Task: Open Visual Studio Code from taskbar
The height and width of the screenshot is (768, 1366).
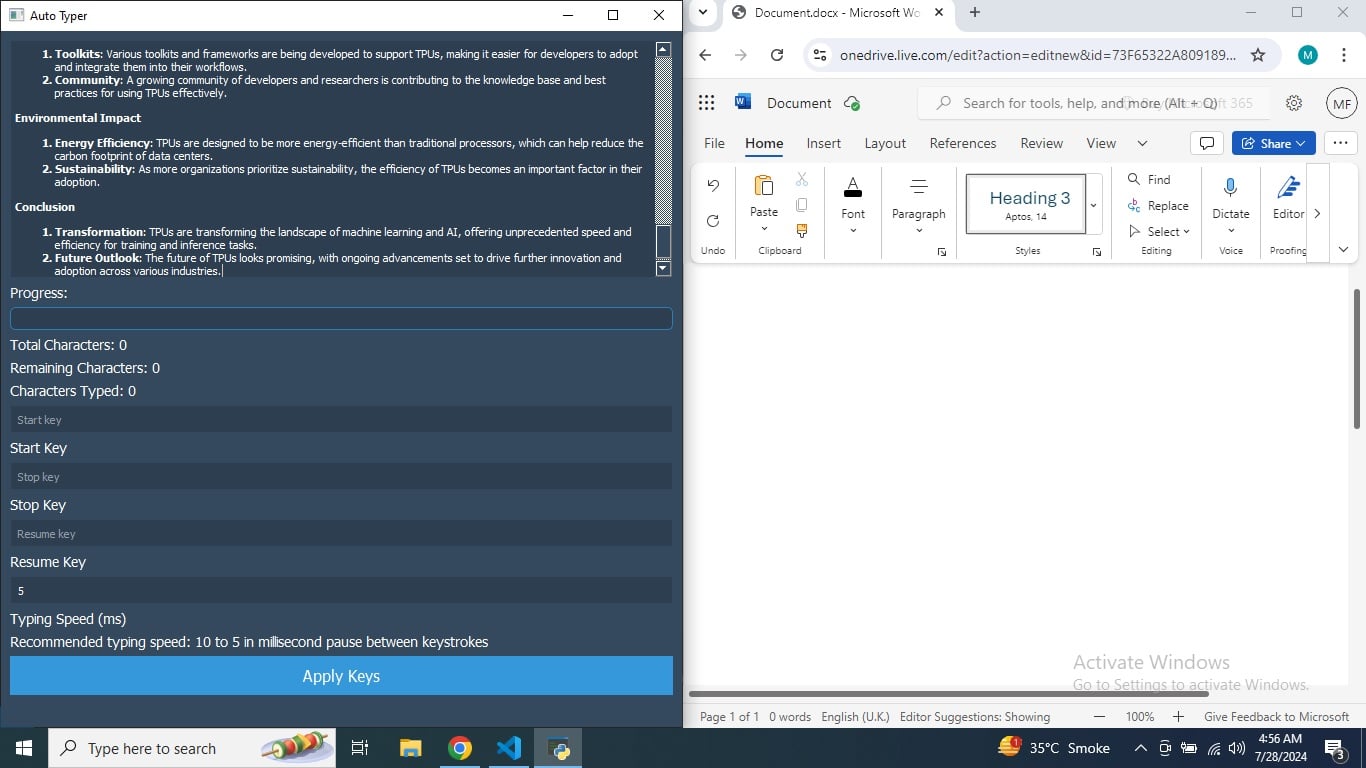Action: (509, 748)
